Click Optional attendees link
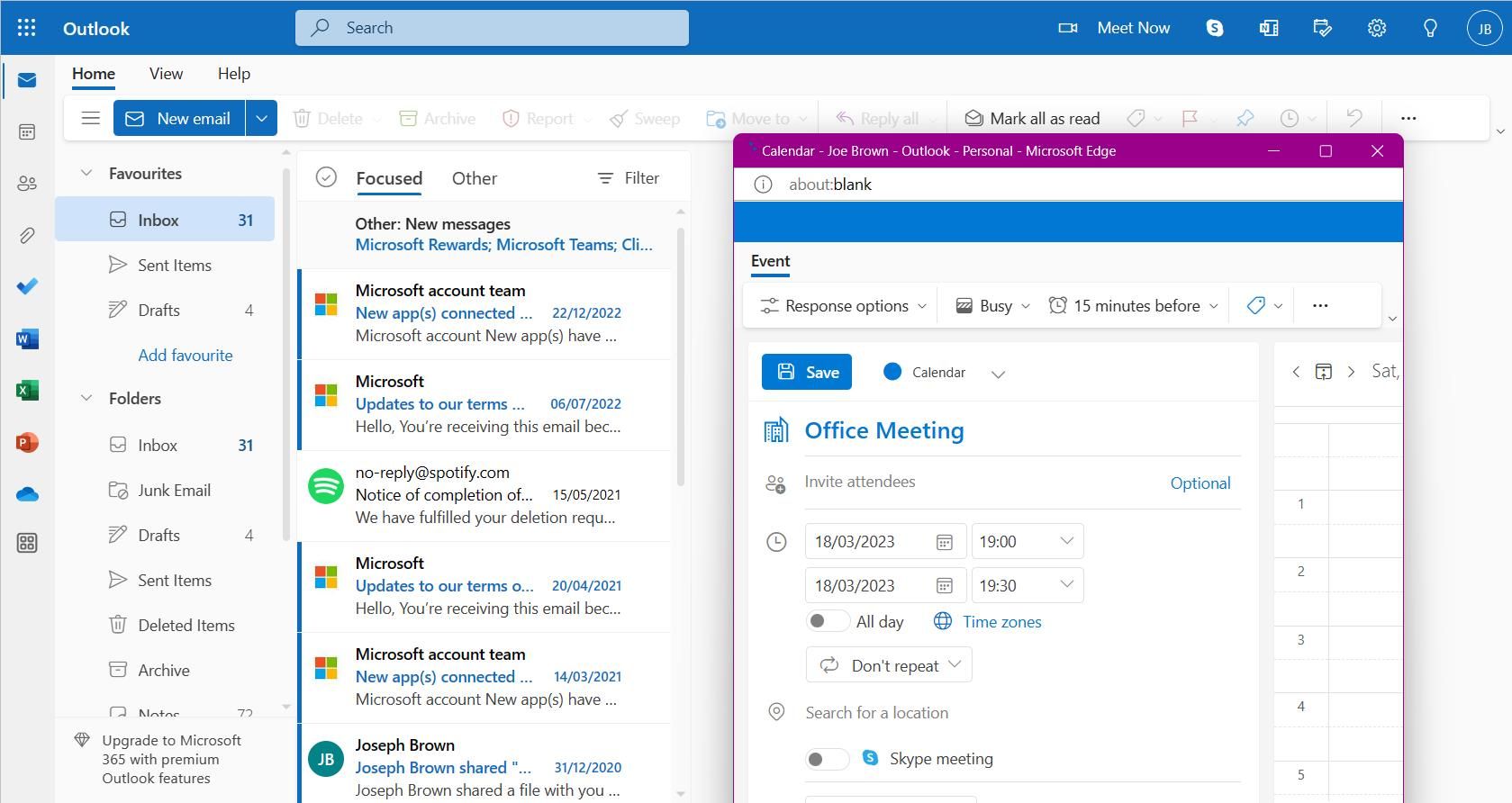 [x=1200, y=483]
